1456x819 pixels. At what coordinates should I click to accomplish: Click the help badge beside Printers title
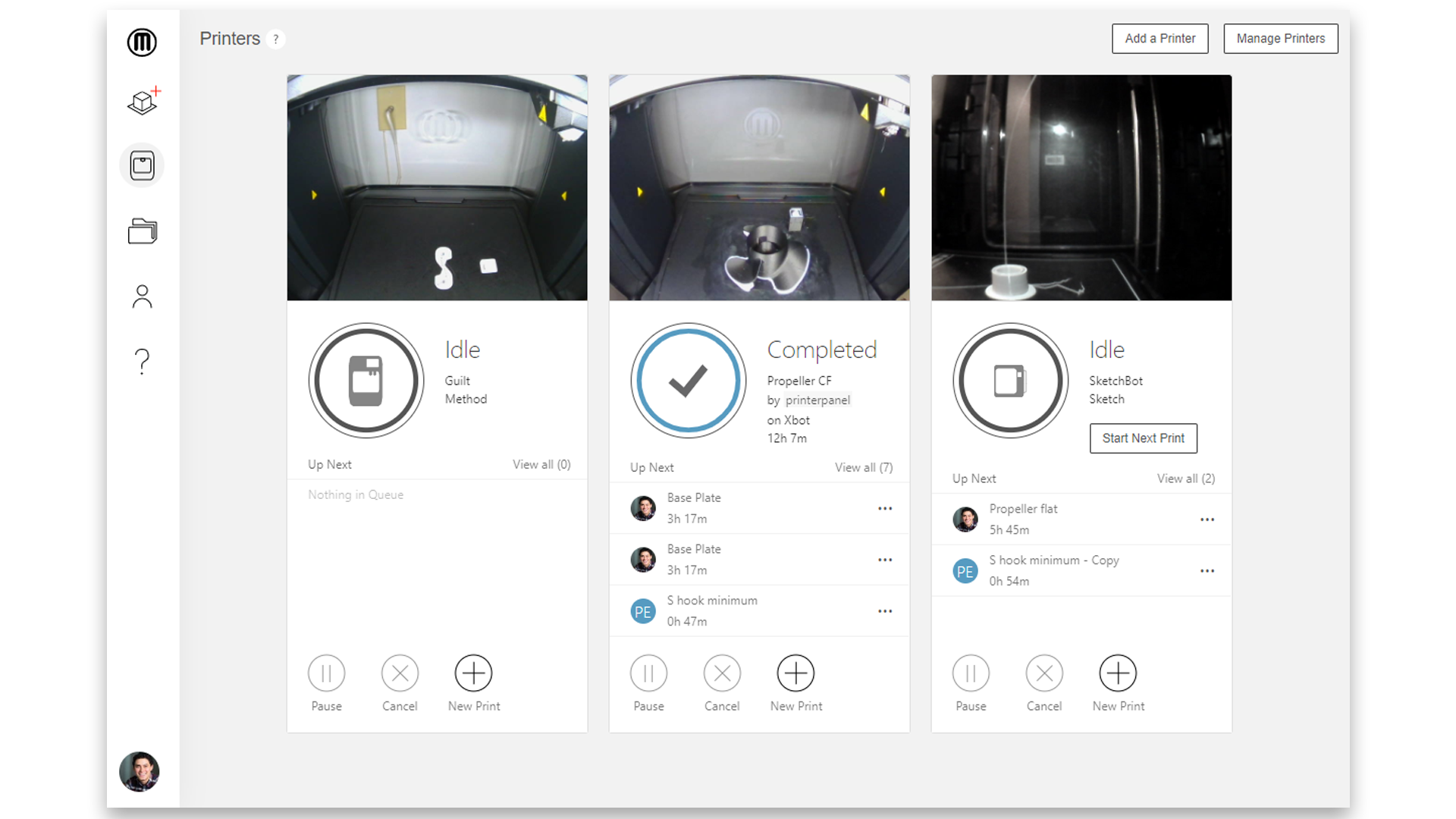pyautogui.click(x=276, y=39)
